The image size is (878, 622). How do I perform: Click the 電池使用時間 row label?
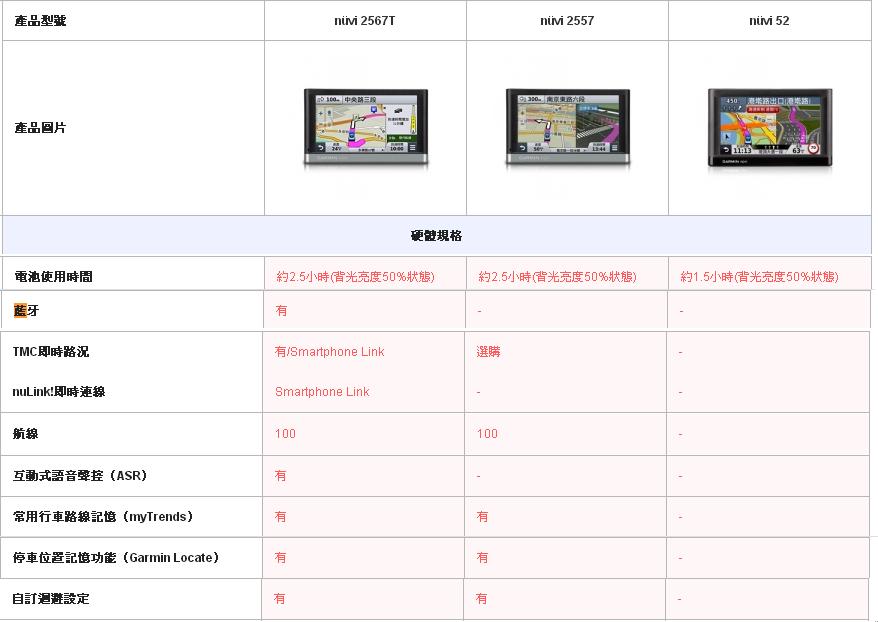click(54, 277)
